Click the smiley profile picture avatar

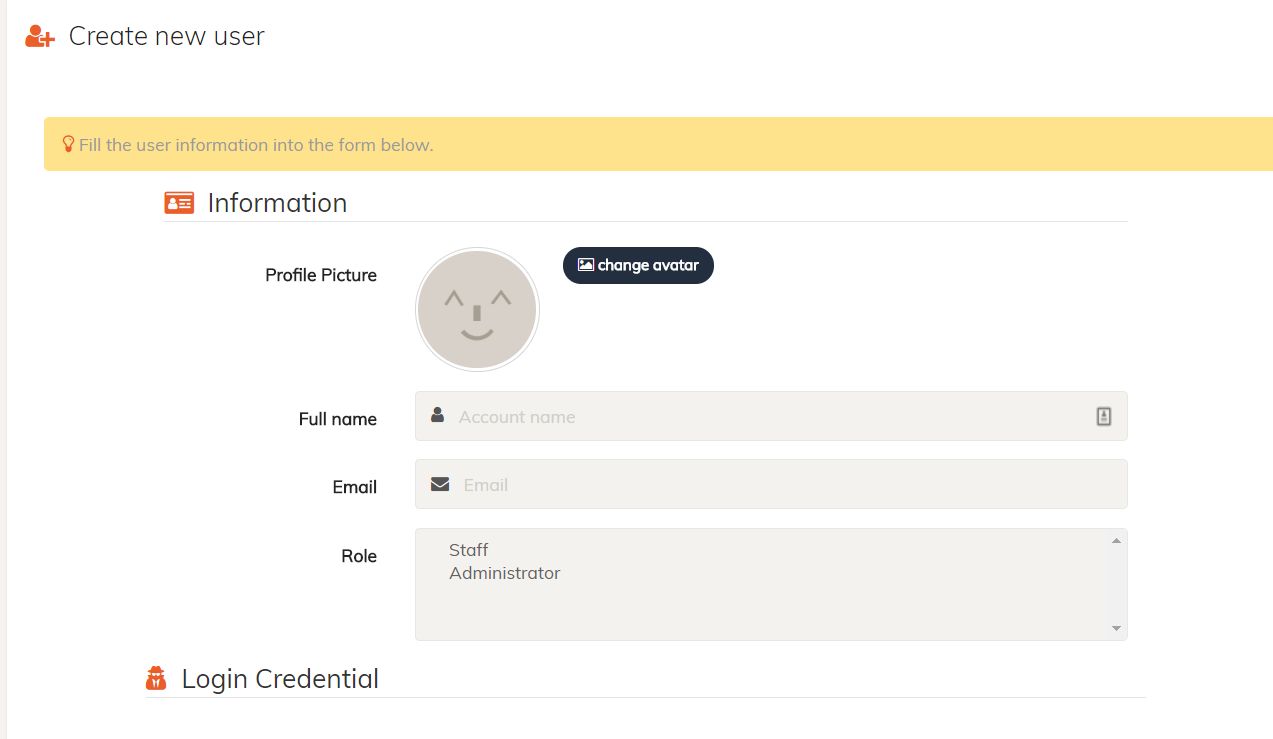click(x=477, y=309)
